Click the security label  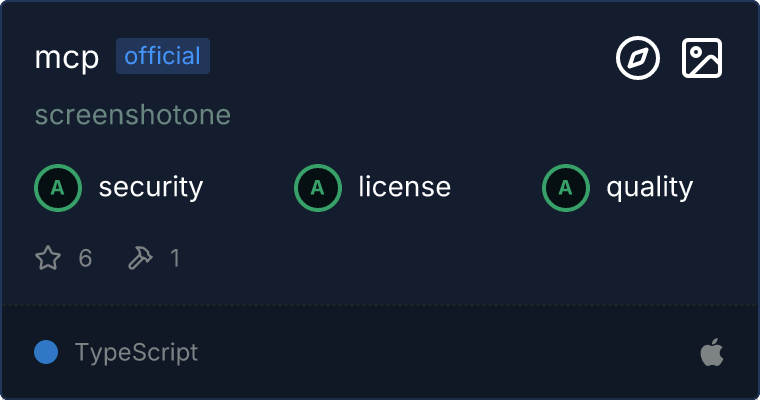[x=151, y=187]
